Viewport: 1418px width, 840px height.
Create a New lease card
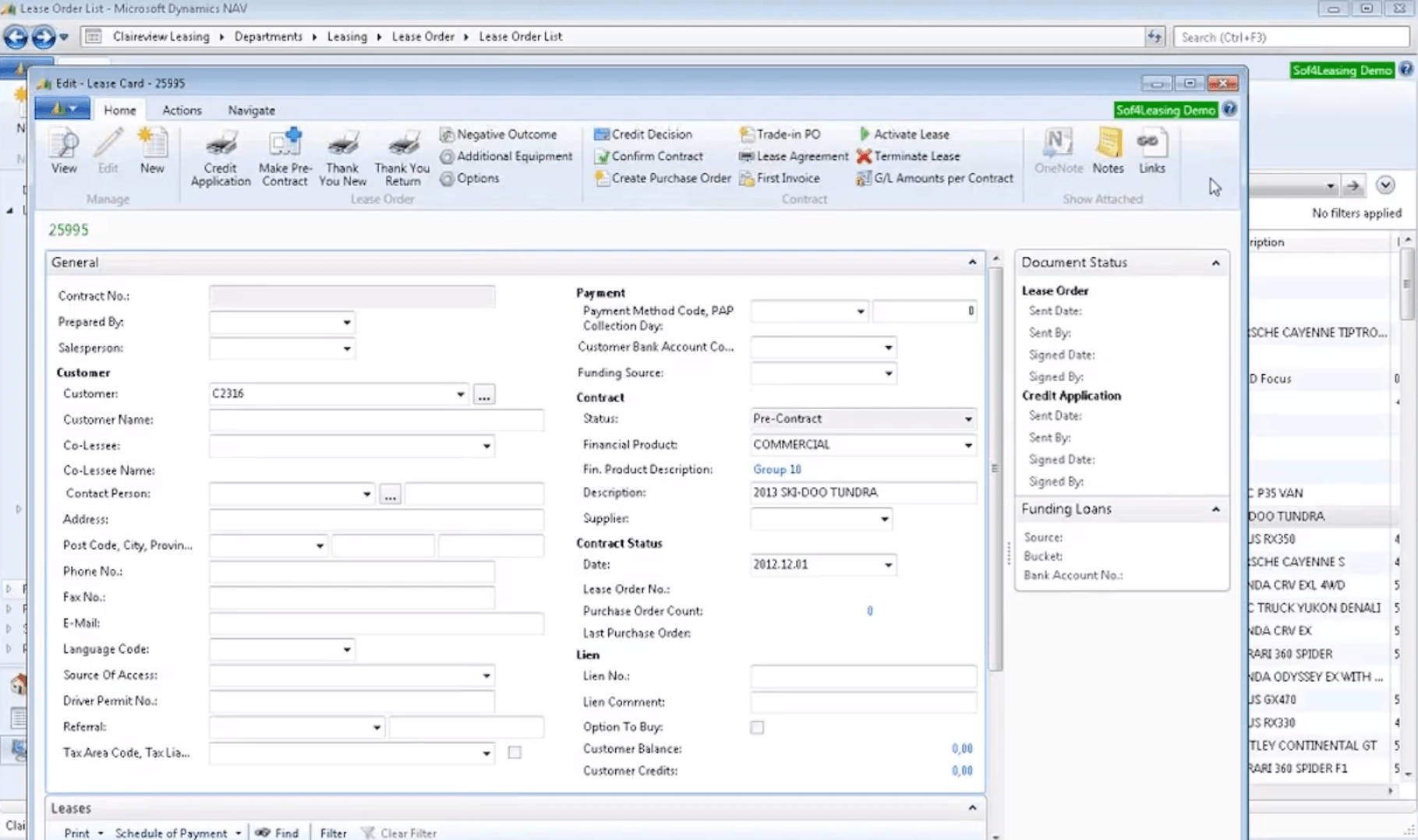click(x=152, y=152)
